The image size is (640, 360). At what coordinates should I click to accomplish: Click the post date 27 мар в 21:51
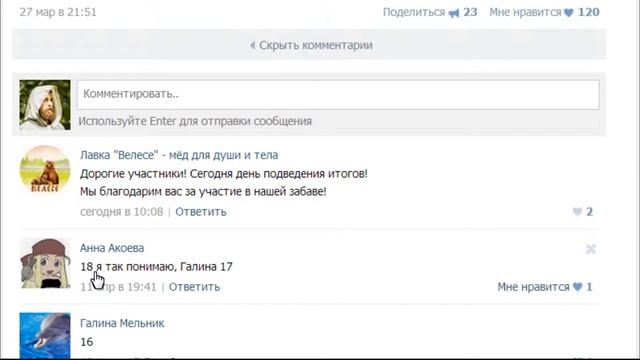click(58, 12)
